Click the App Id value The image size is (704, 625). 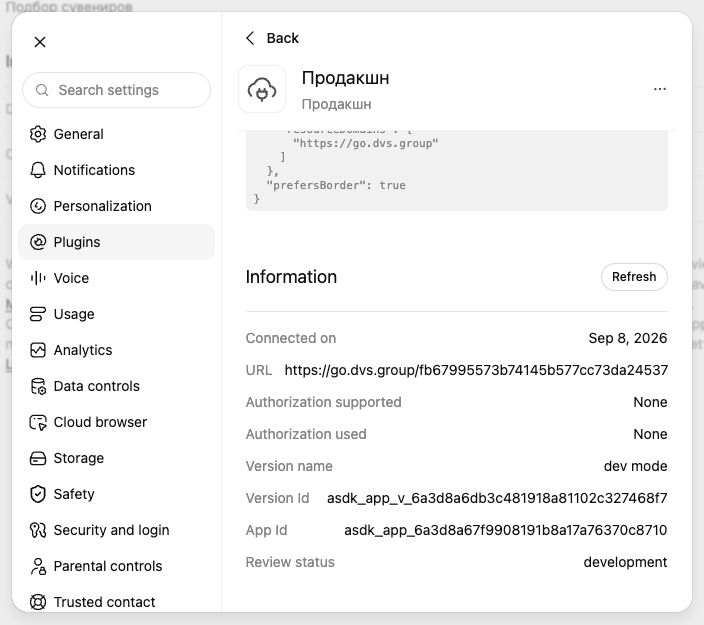[506, 530]
